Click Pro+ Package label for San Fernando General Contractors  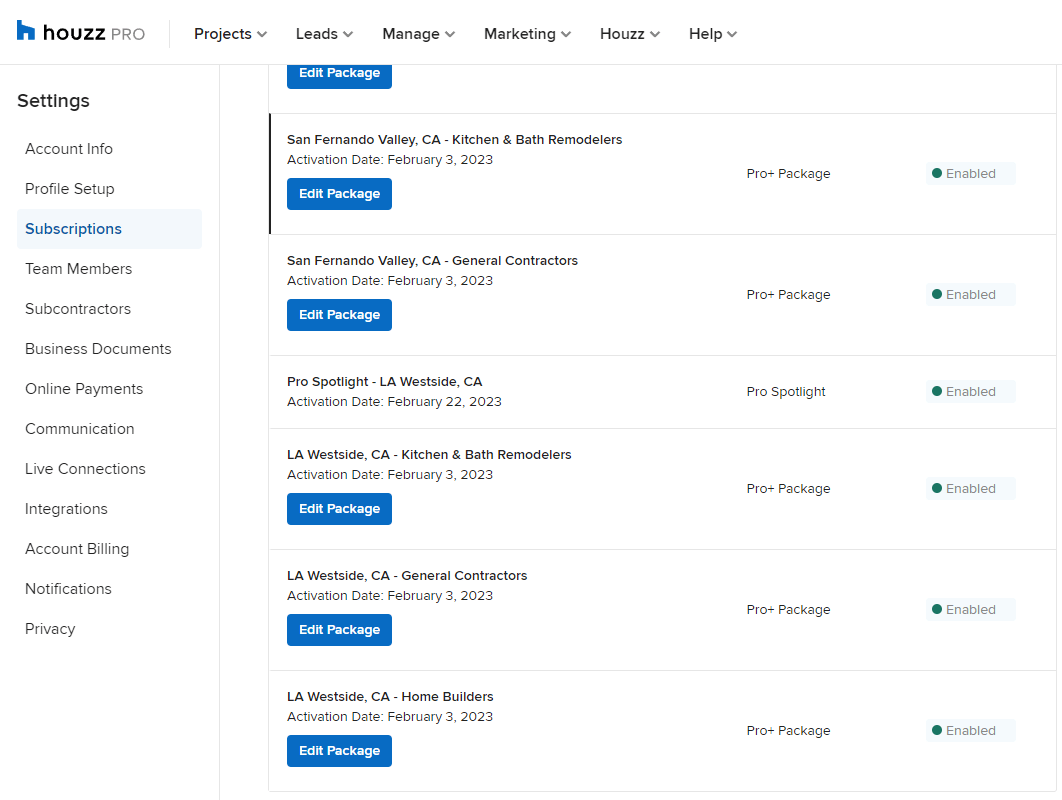(788, 295)
